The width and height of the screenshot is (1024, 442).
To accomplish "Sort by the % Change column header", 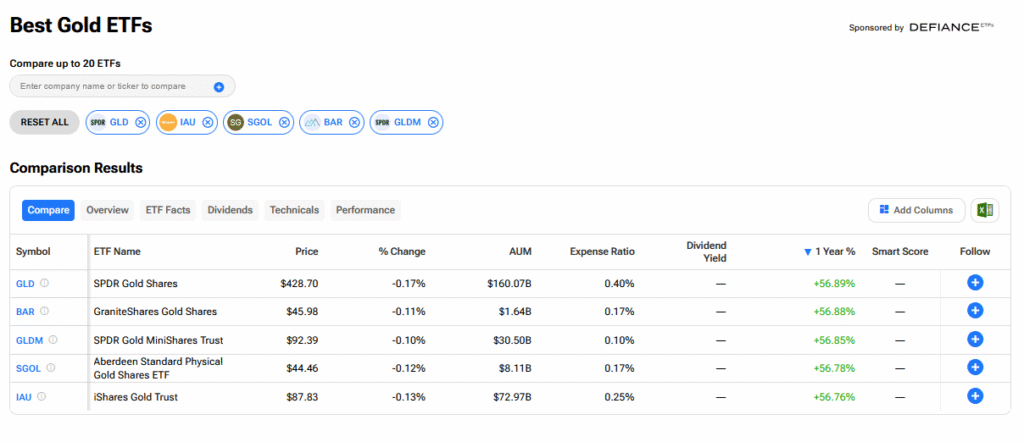I will pyautogui.click(x=402, y=251).
